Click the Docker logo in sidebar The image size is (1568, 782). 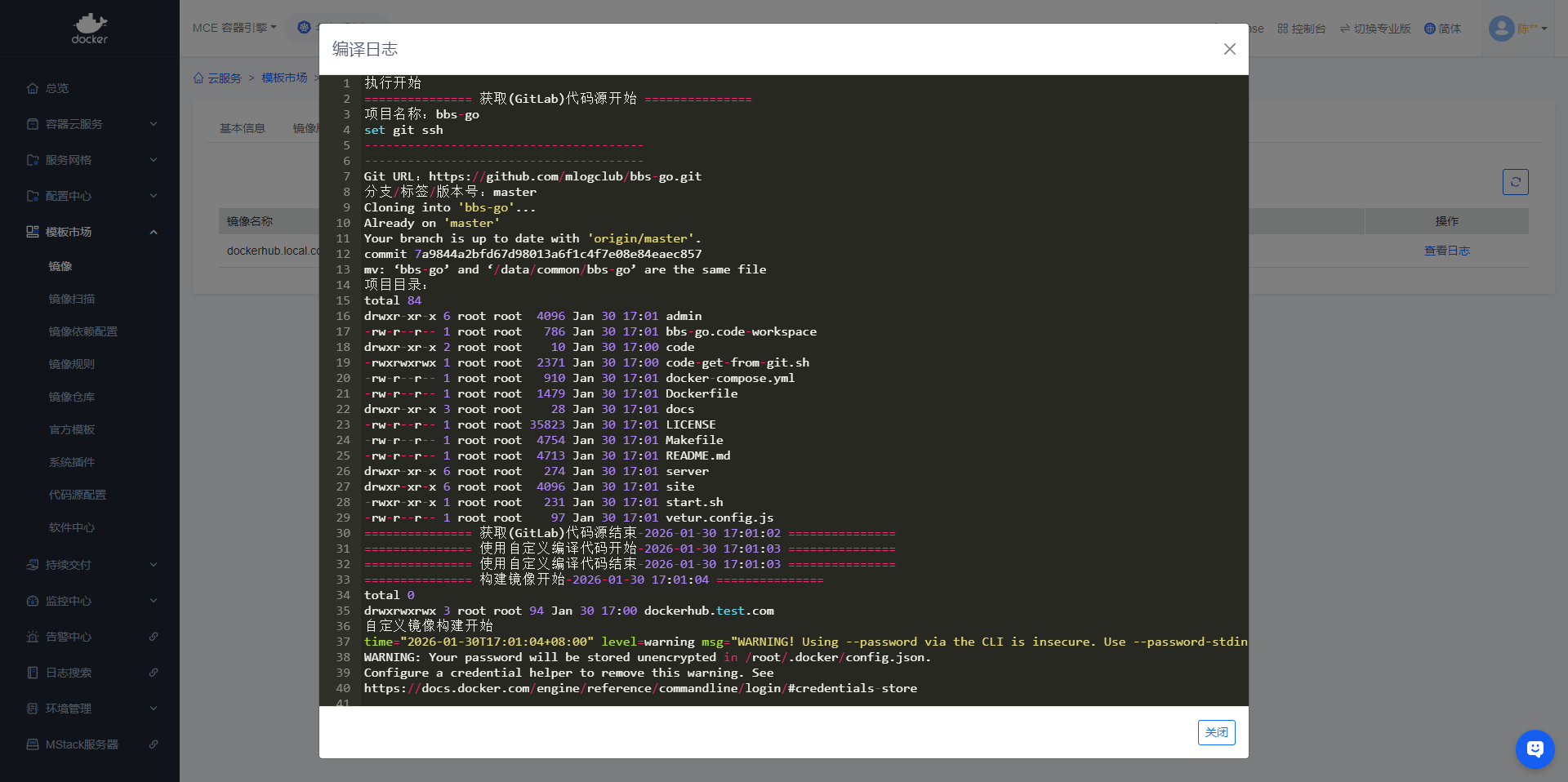coord(89,29)
